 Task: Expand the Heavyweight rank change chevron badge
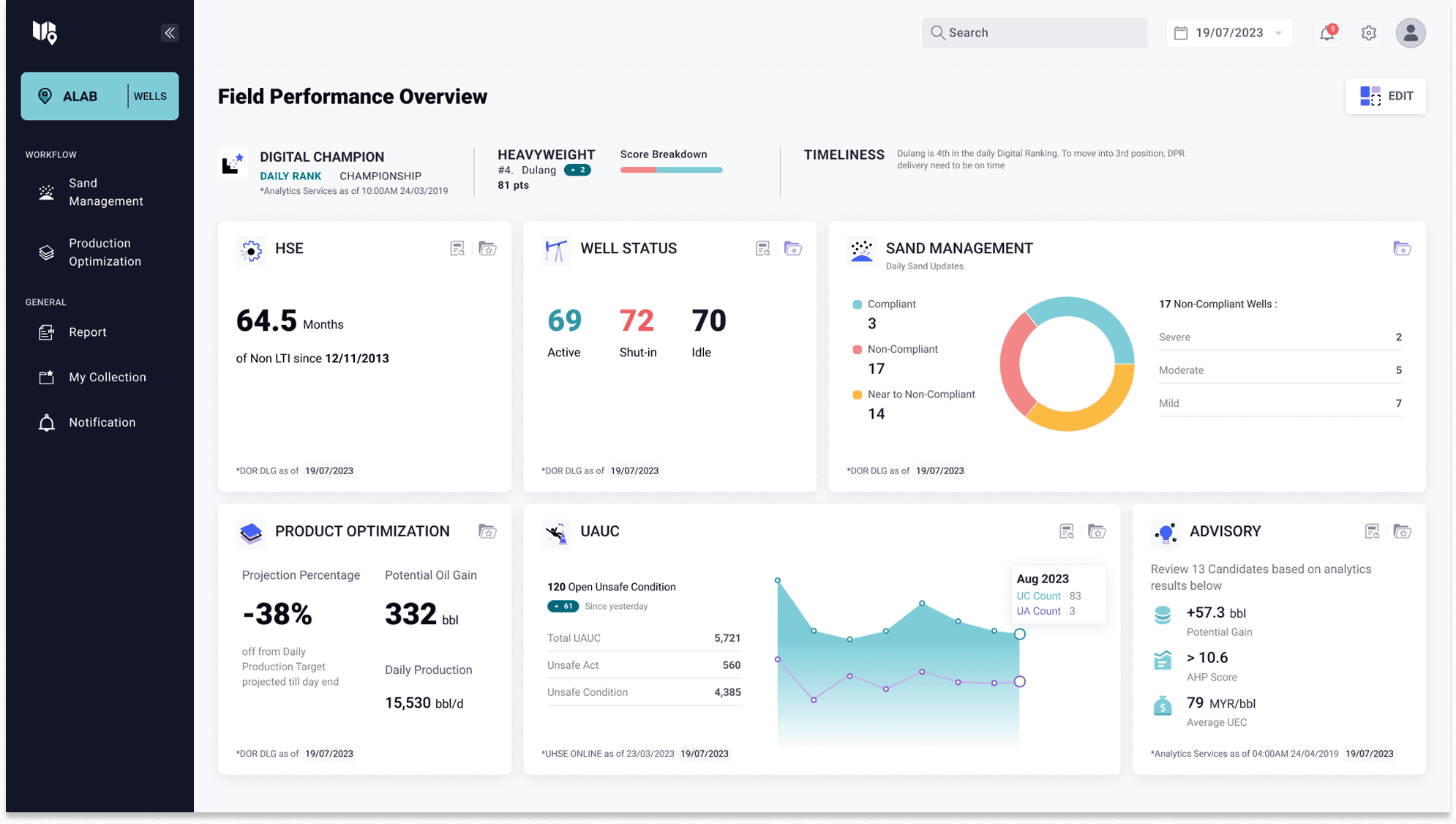click(577, 169)
